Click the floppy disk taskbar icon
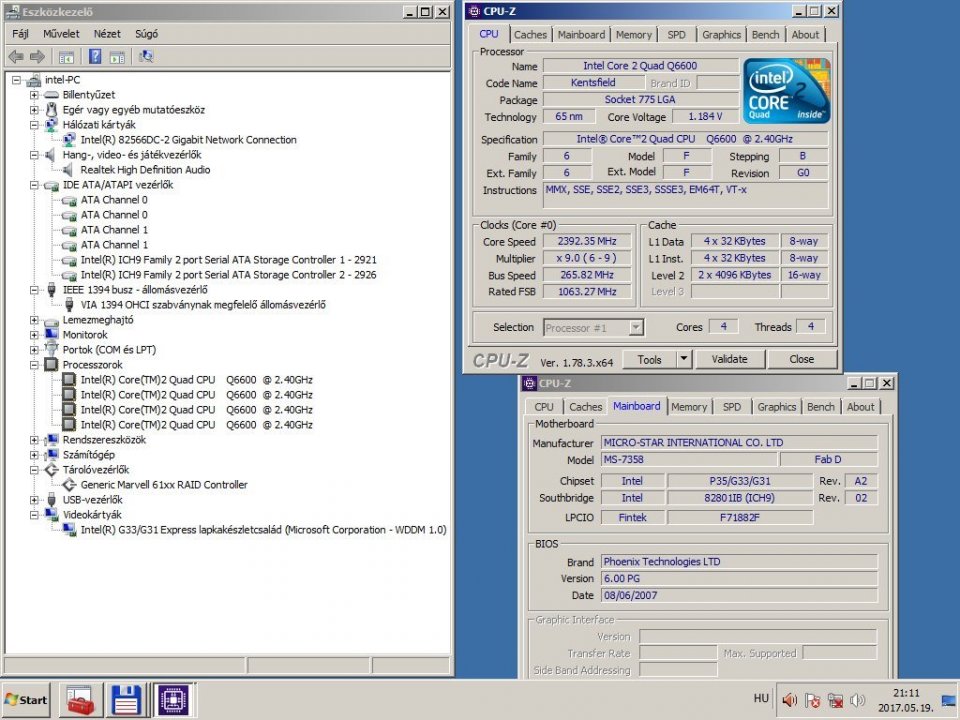Image resolution: width=960 pixels, height=720 pixels. (126, 699)
